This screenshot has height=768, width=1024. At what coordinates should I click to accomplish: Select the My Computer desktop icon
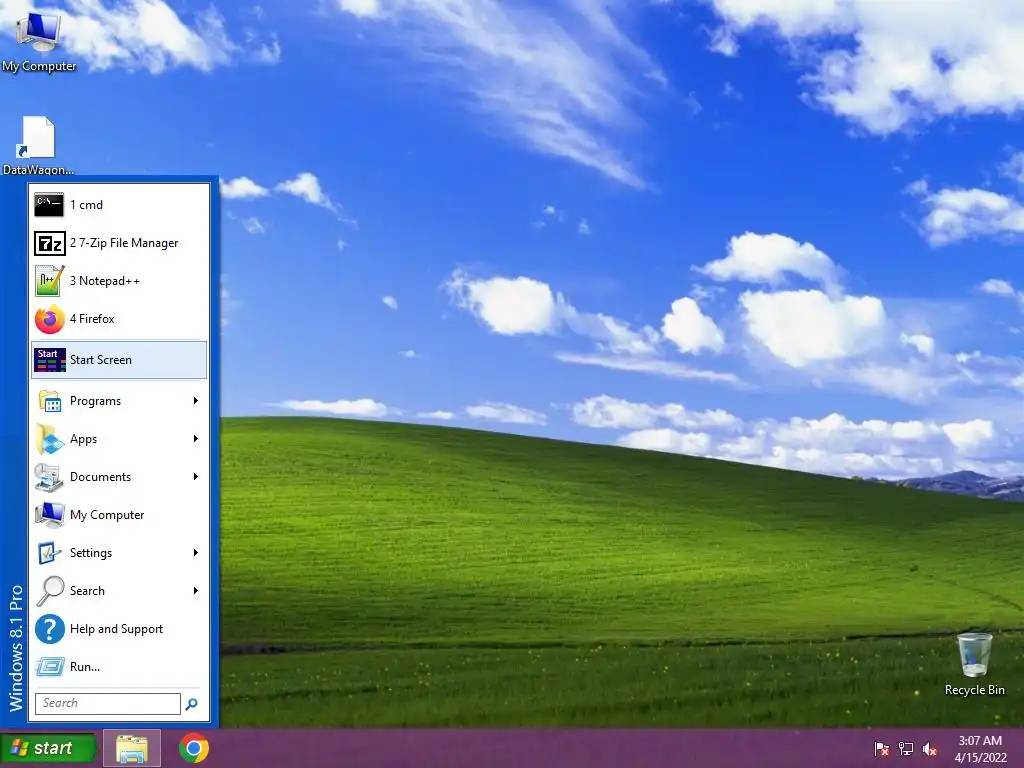pyautogui.click(x=39, y=32)
